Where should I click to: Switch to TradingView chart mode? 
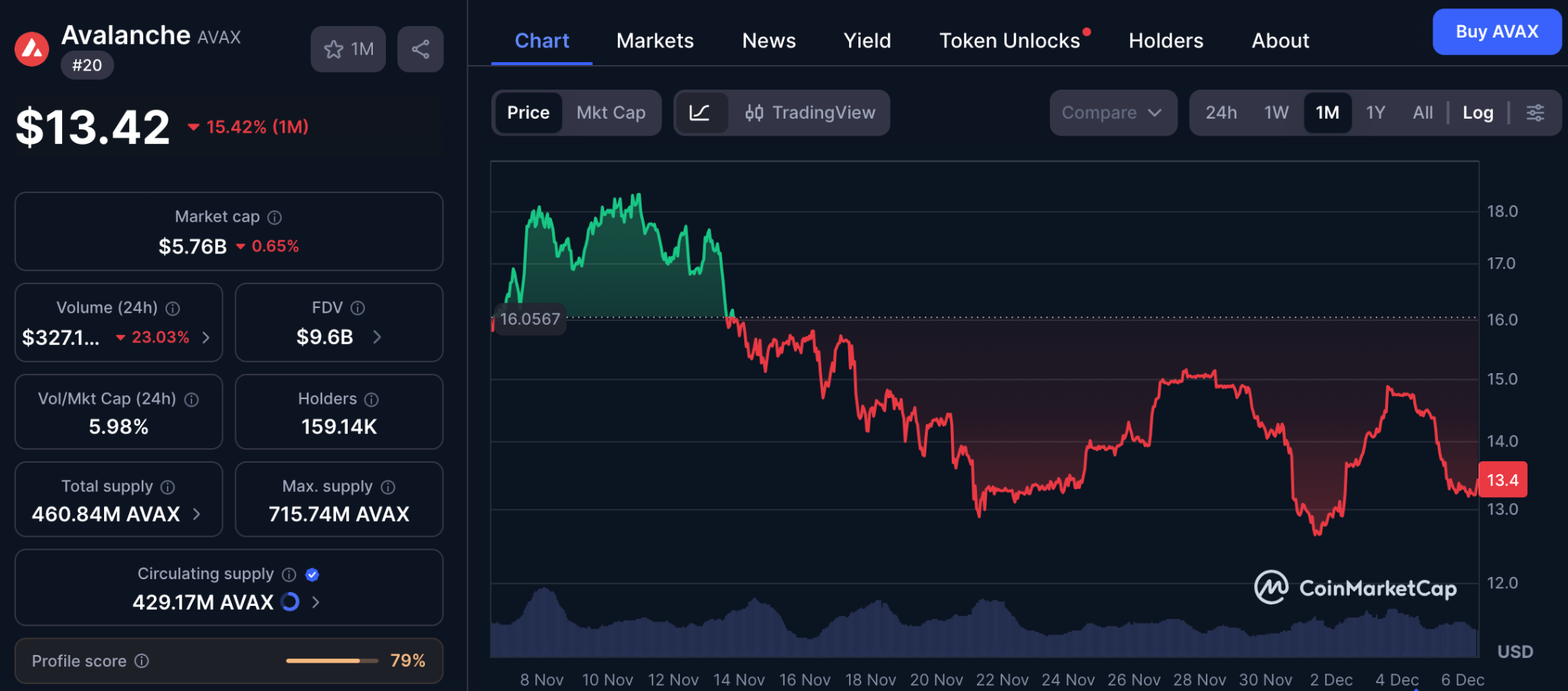(810, 113)
